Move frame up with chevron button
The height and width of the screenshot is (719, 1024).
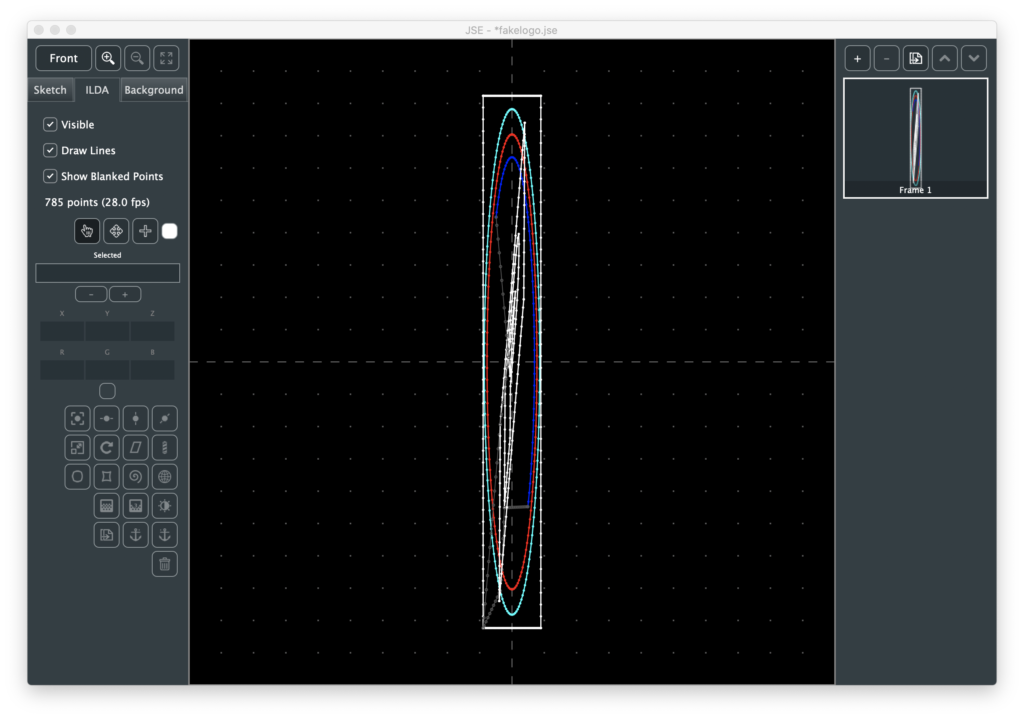click(x=945, y=58)
